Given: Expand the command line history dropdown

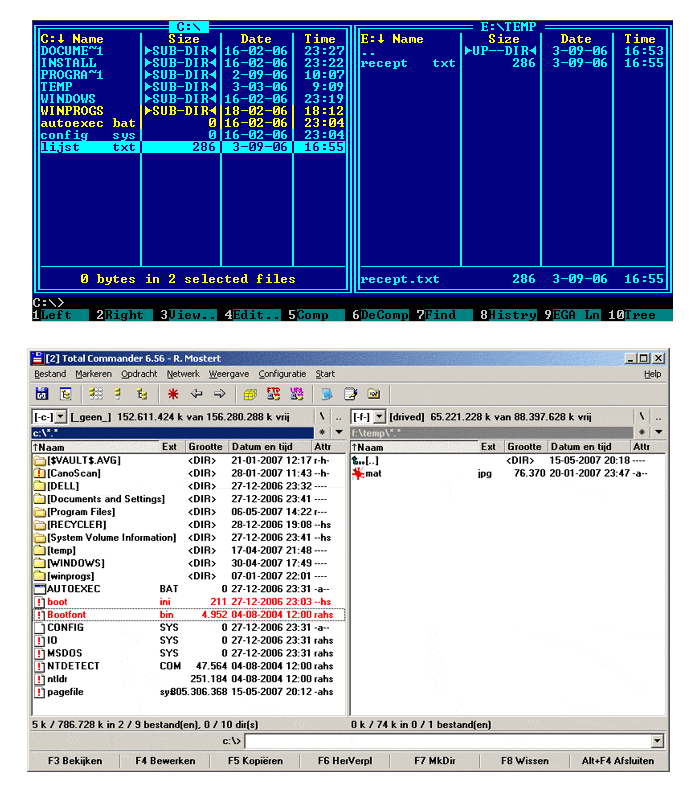Looking at the screenshot, I should point(657,741).
